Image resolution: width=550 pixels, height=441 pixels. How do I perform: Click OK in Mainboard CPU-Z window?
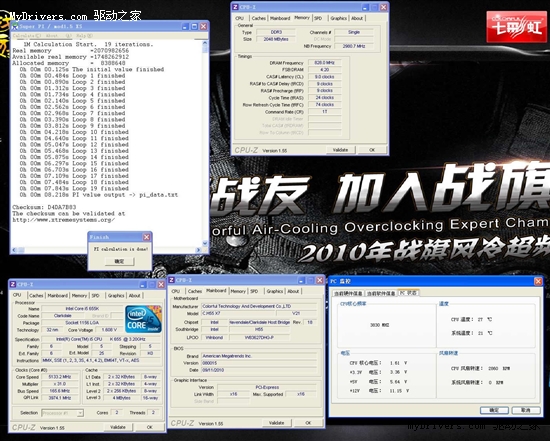308,423
